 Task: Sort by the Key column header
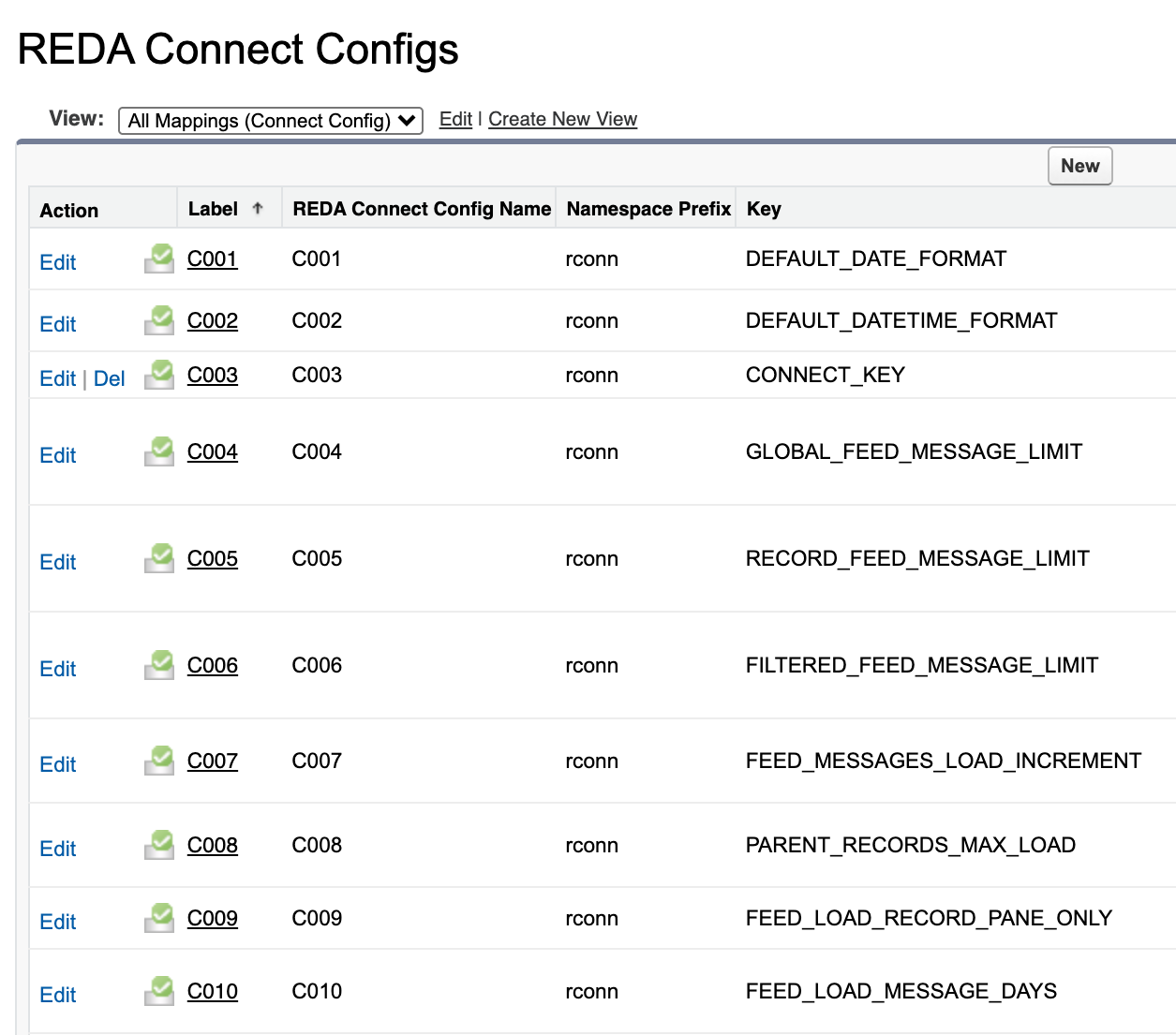(x=764, y=209)
